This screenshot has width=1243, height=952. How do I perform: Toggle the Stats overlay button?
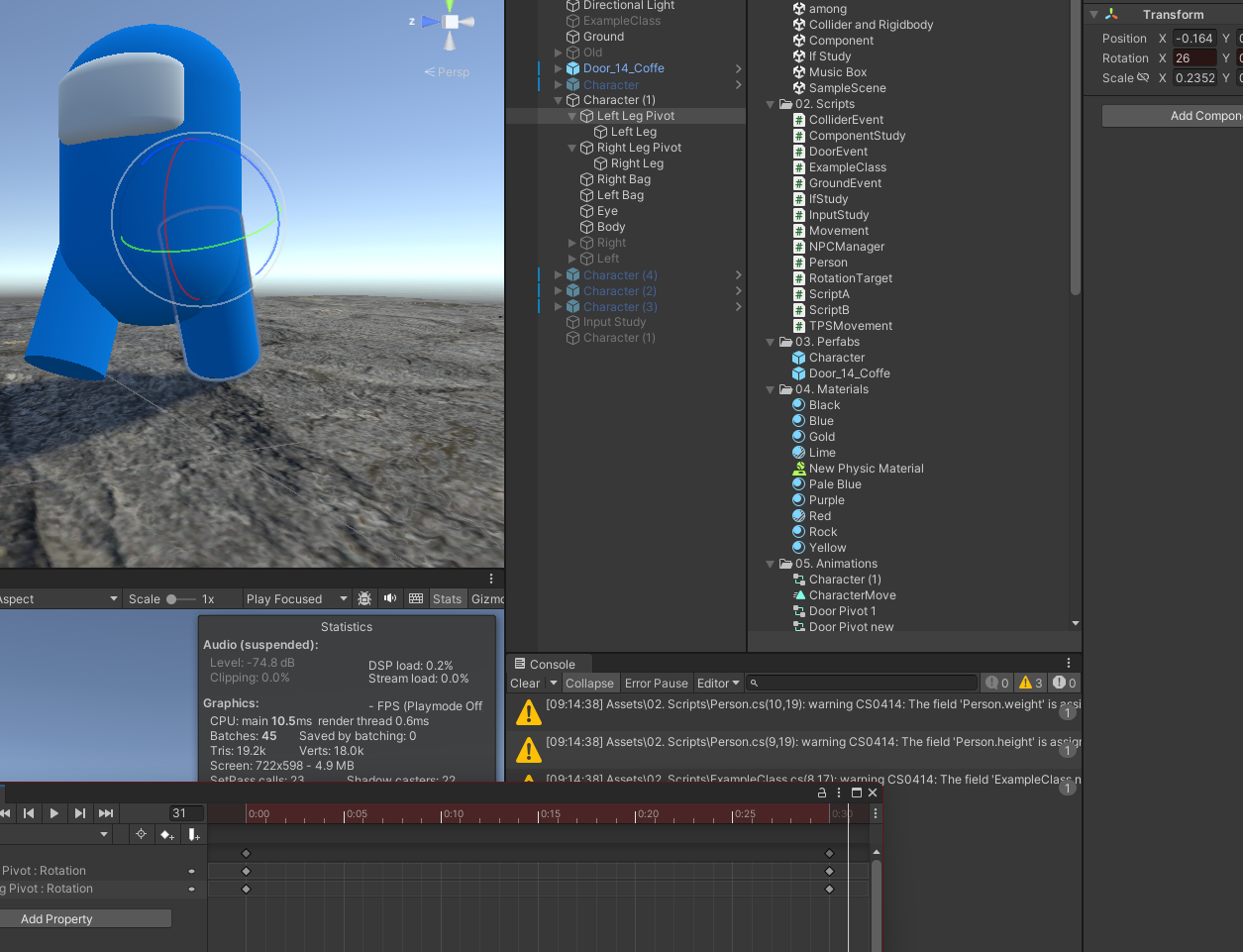pos(448,598)
